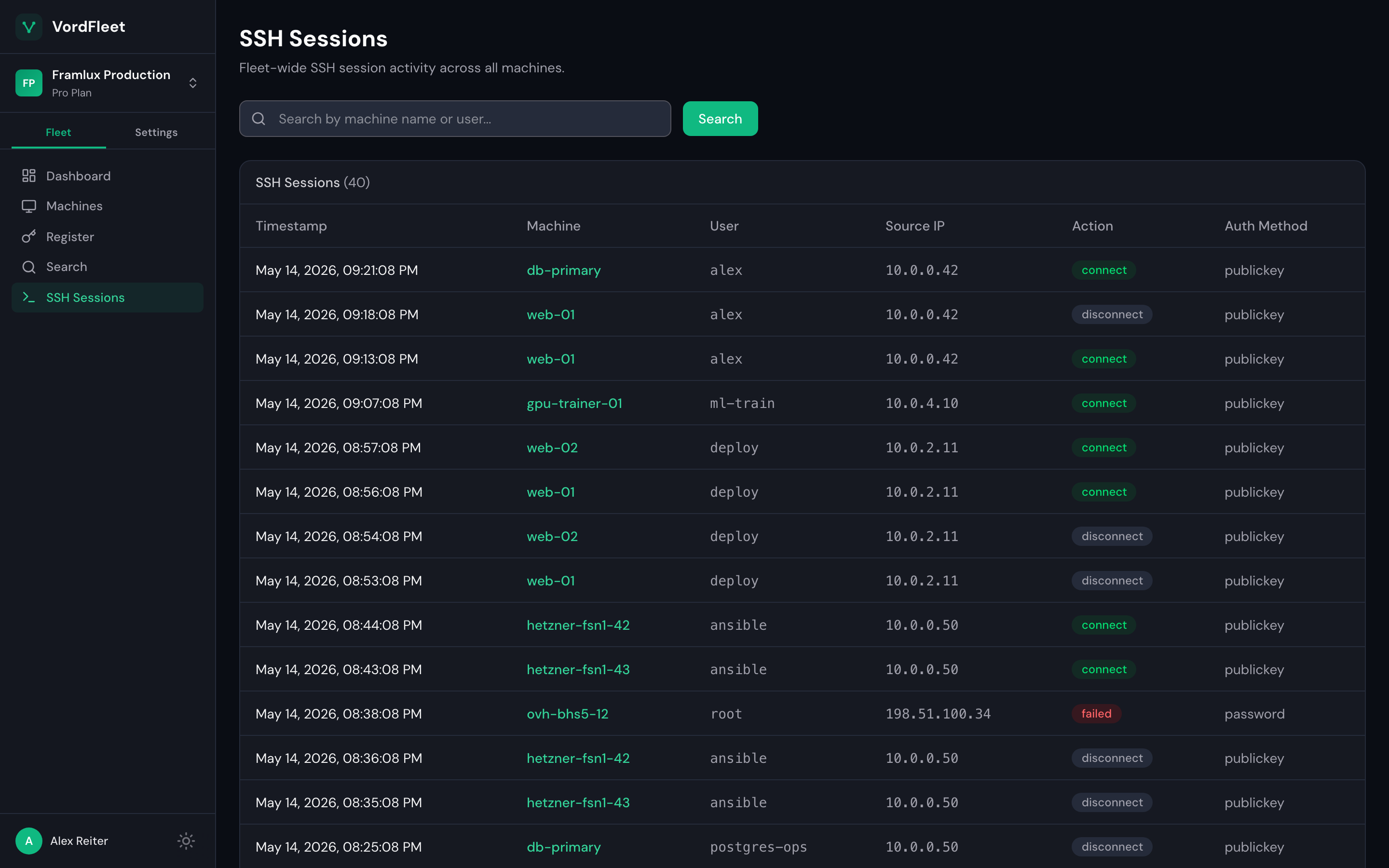Click the IP 10.0.4.10 cell
The image size is (1389, 868).
click(x=921, y=403)
